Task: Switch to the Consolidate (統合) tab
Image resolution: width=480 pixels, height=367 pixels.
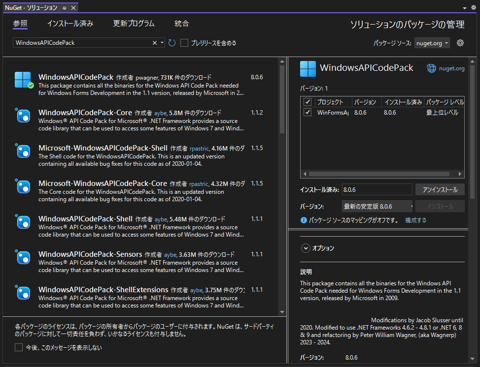Action: tap(182, 23)
